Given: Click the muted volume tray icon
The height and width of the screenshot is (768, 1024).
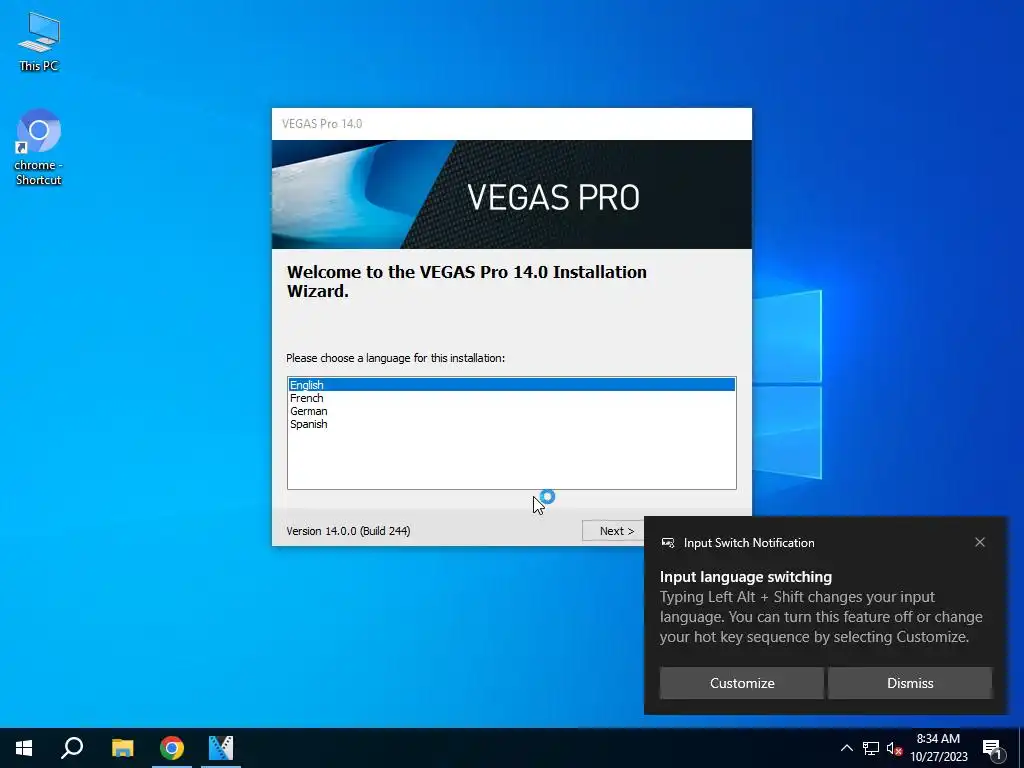Looking at the screenshot, I should point(894,748).
